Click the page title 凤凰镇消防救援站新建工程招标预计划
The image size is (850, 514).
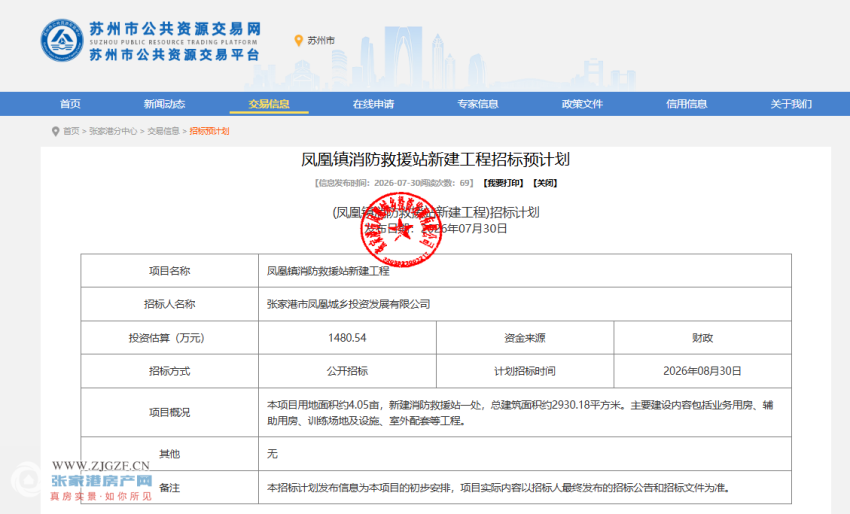435,159
